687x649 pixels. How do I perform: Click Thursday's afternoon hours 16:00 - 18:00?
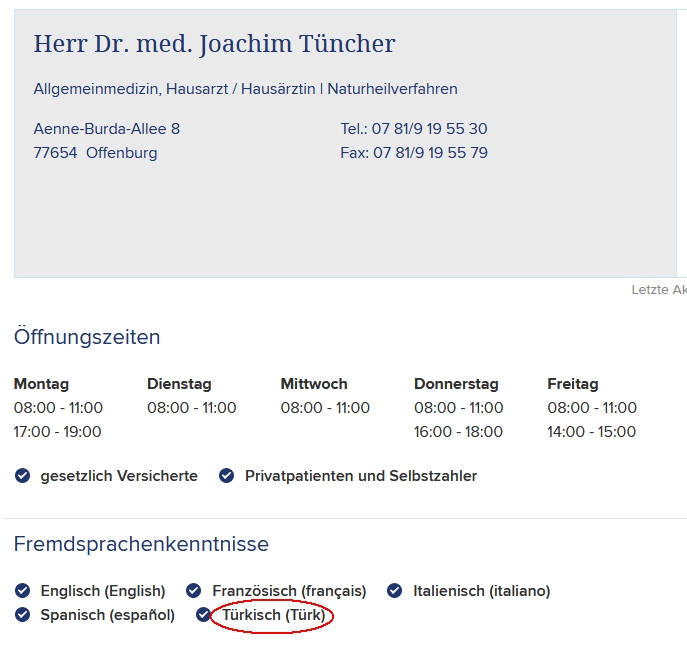click(458, 432)
